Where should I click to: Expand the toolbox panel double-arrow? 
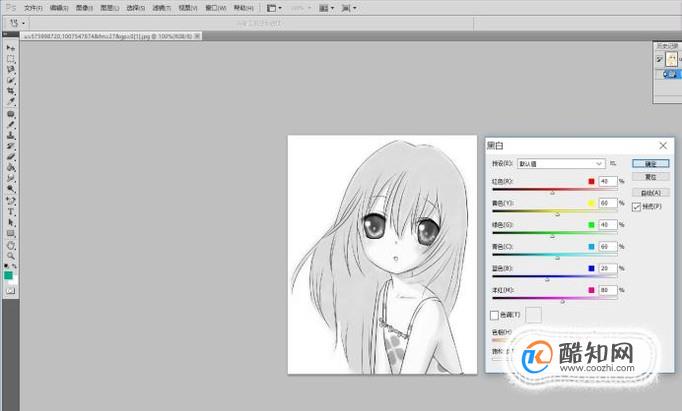(x=5, y=34)
